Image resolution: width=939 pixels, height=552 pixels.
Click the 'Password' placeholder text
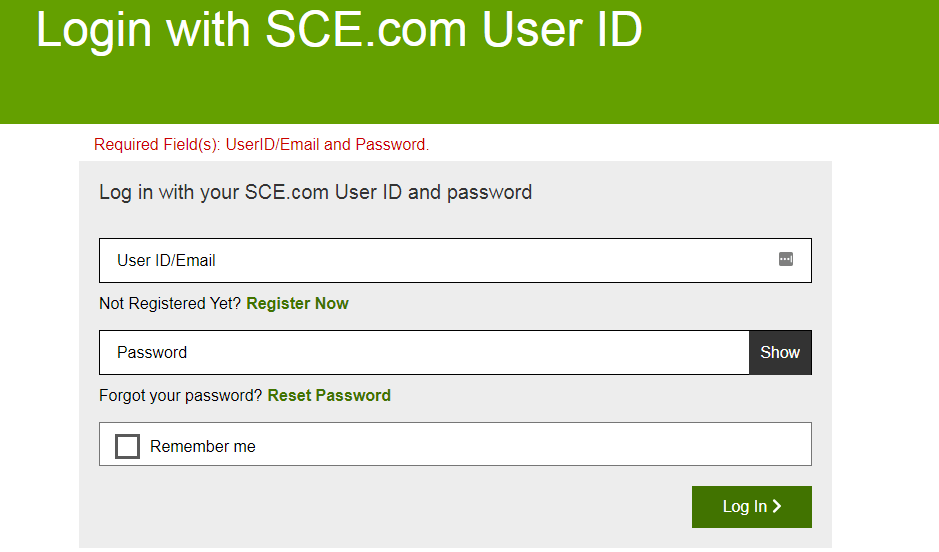pos(152,352)
